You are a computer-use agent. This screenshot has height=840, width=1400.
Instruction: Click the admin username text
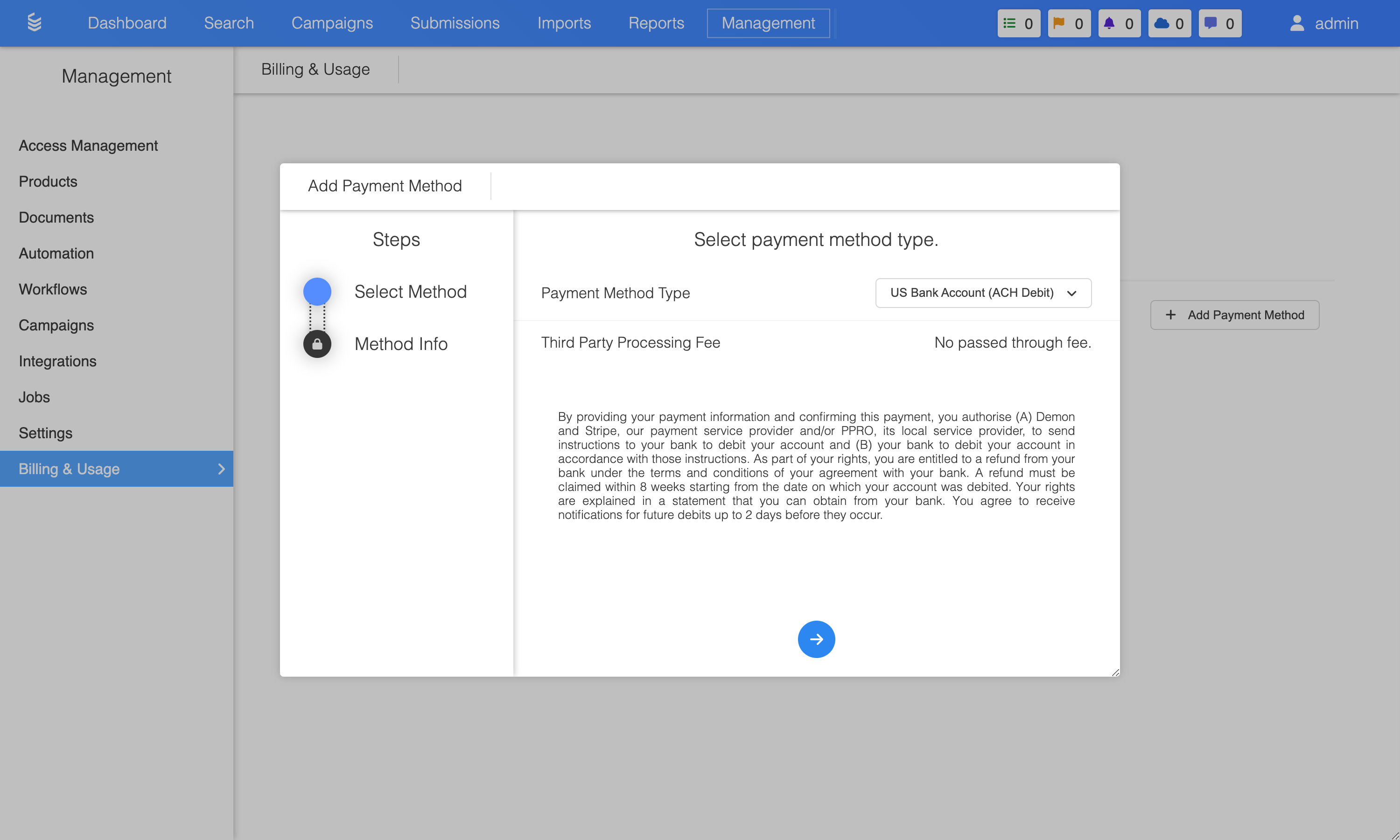tap(1336, 23)
